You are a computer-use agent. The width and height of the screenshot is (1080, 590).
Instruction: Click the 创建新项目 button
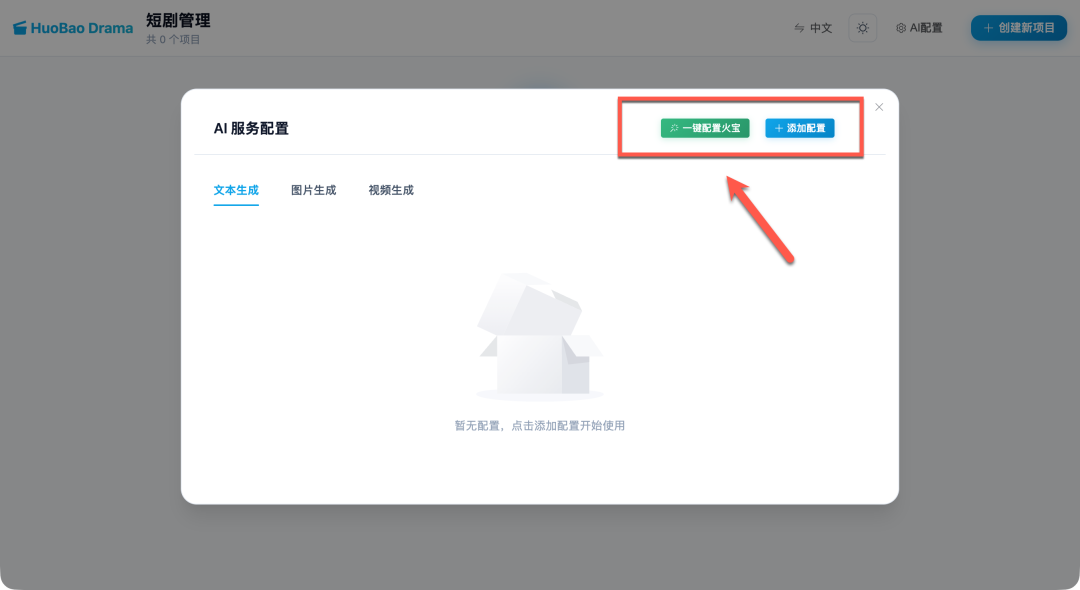[1018, 28]
